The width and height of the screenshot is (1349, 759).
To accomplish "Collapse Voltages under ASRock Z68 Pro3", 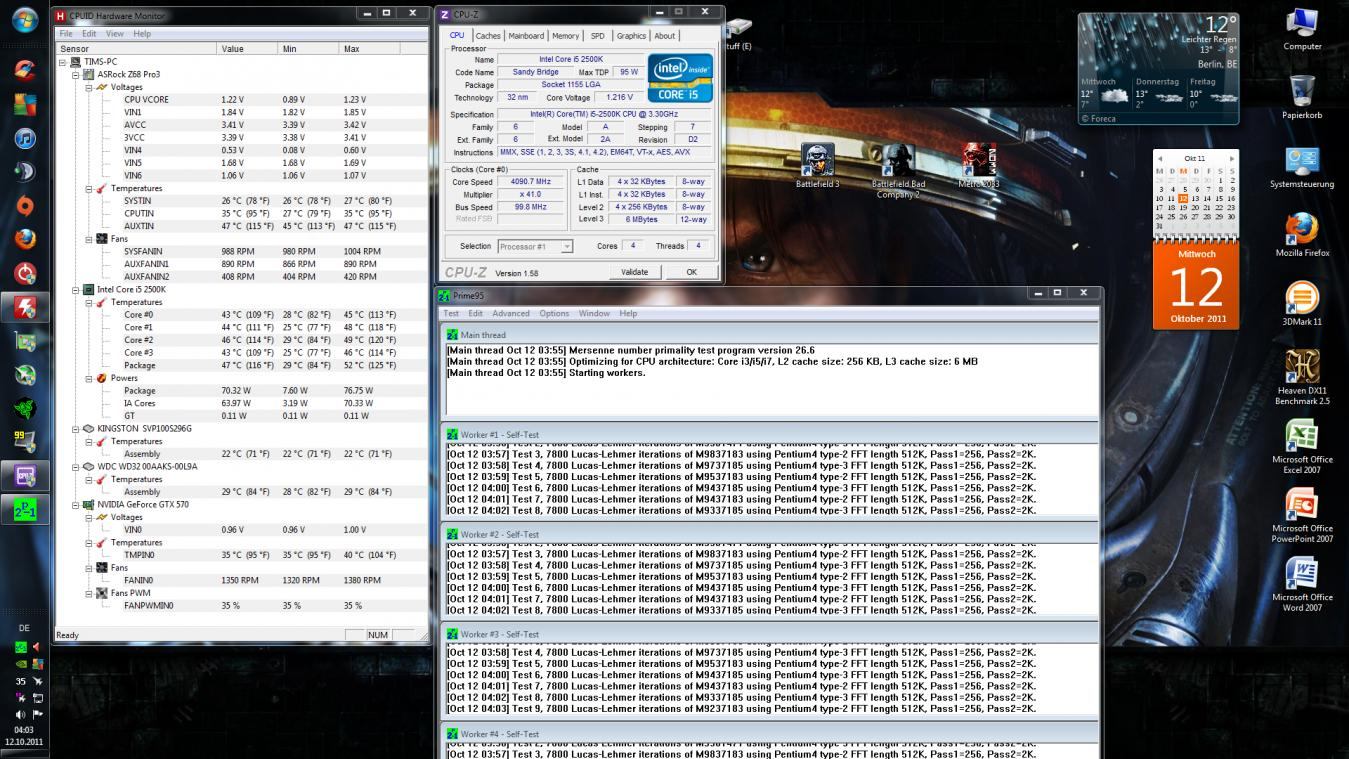I will click(x=88, y=87).
